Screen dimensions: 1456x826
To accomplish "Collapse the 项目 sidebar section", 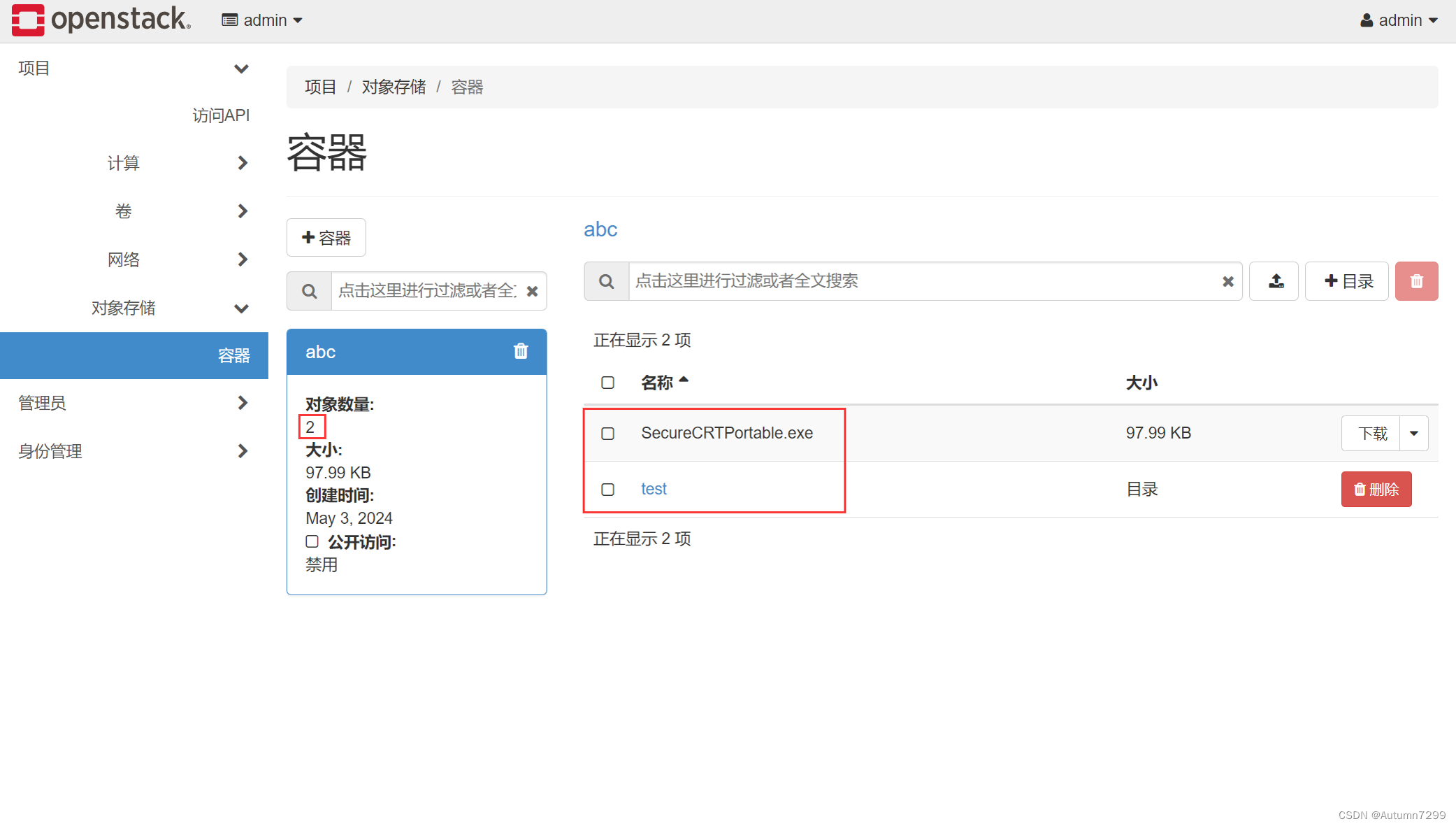I will tap(134, 69).
